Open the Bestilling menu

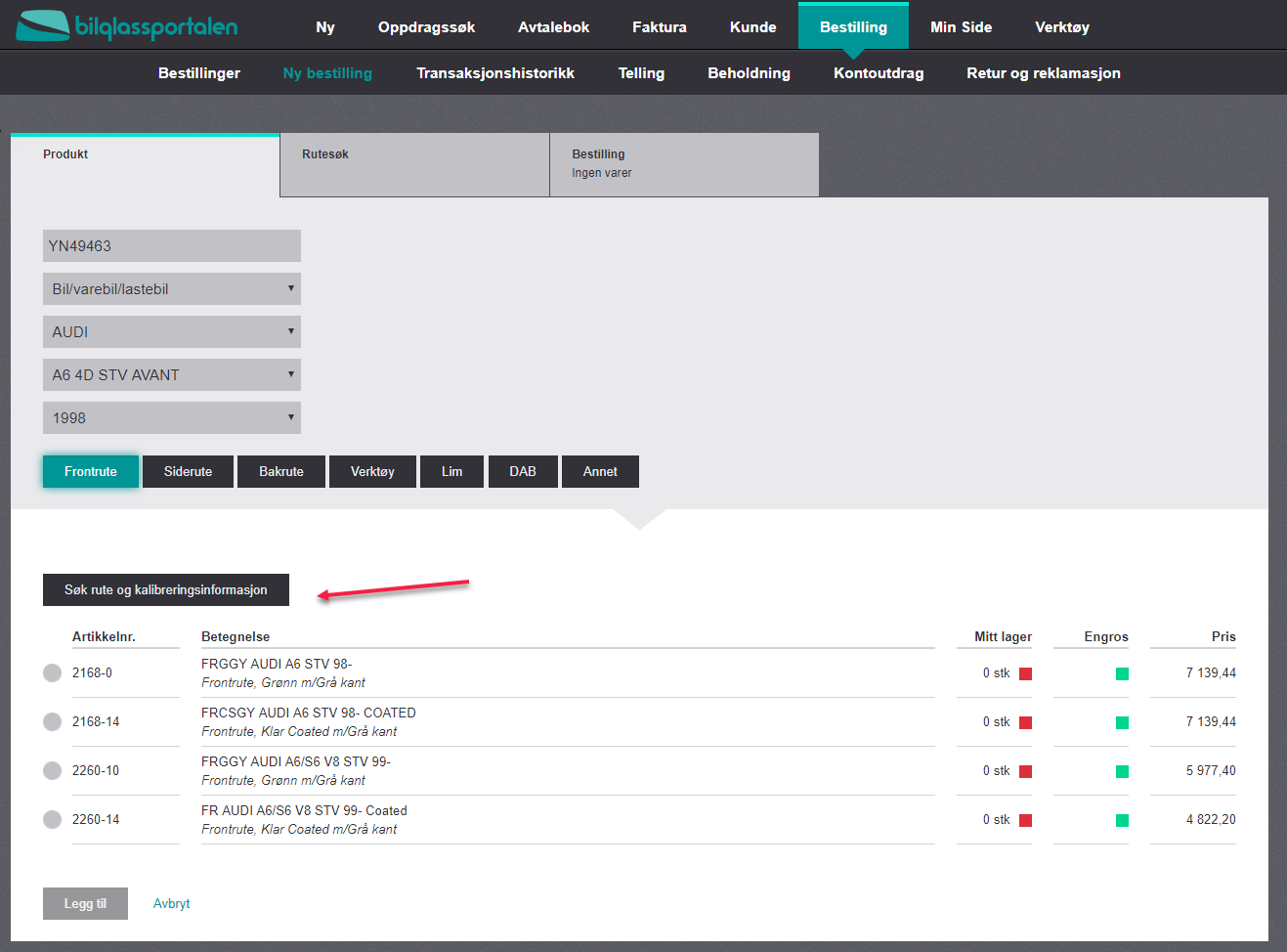[854, 27]
